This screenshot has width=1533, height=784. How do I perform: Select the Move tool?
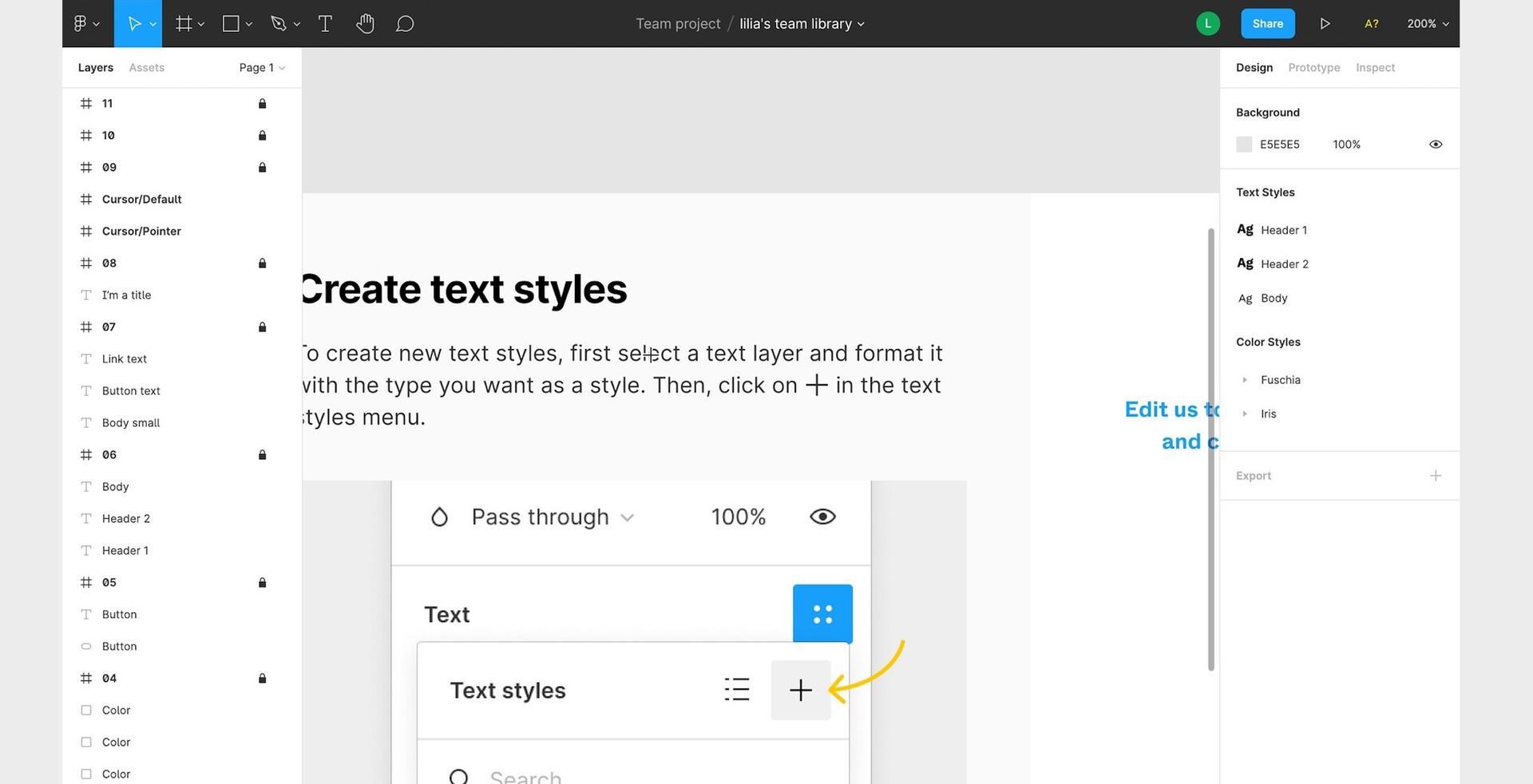tap(134, 24)
